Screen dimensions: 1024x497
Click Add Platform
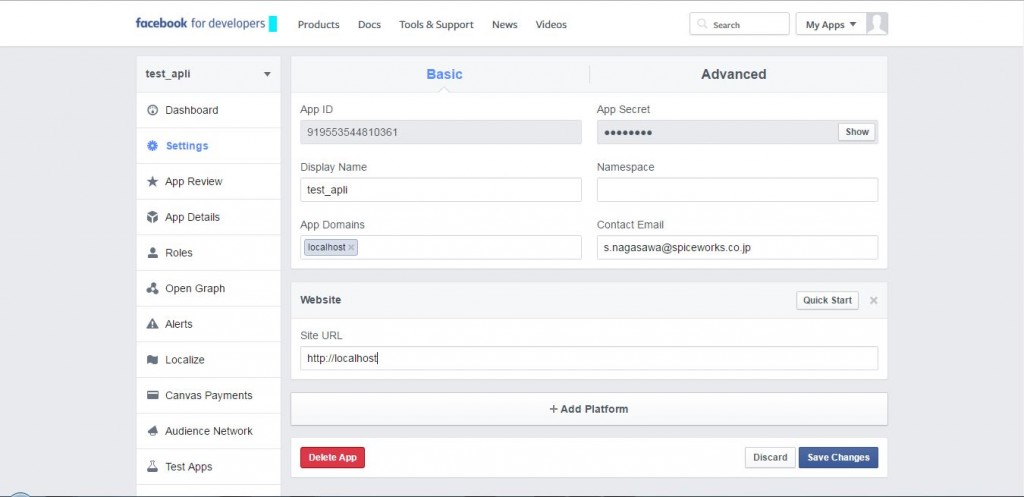click(x=589, y=409)
